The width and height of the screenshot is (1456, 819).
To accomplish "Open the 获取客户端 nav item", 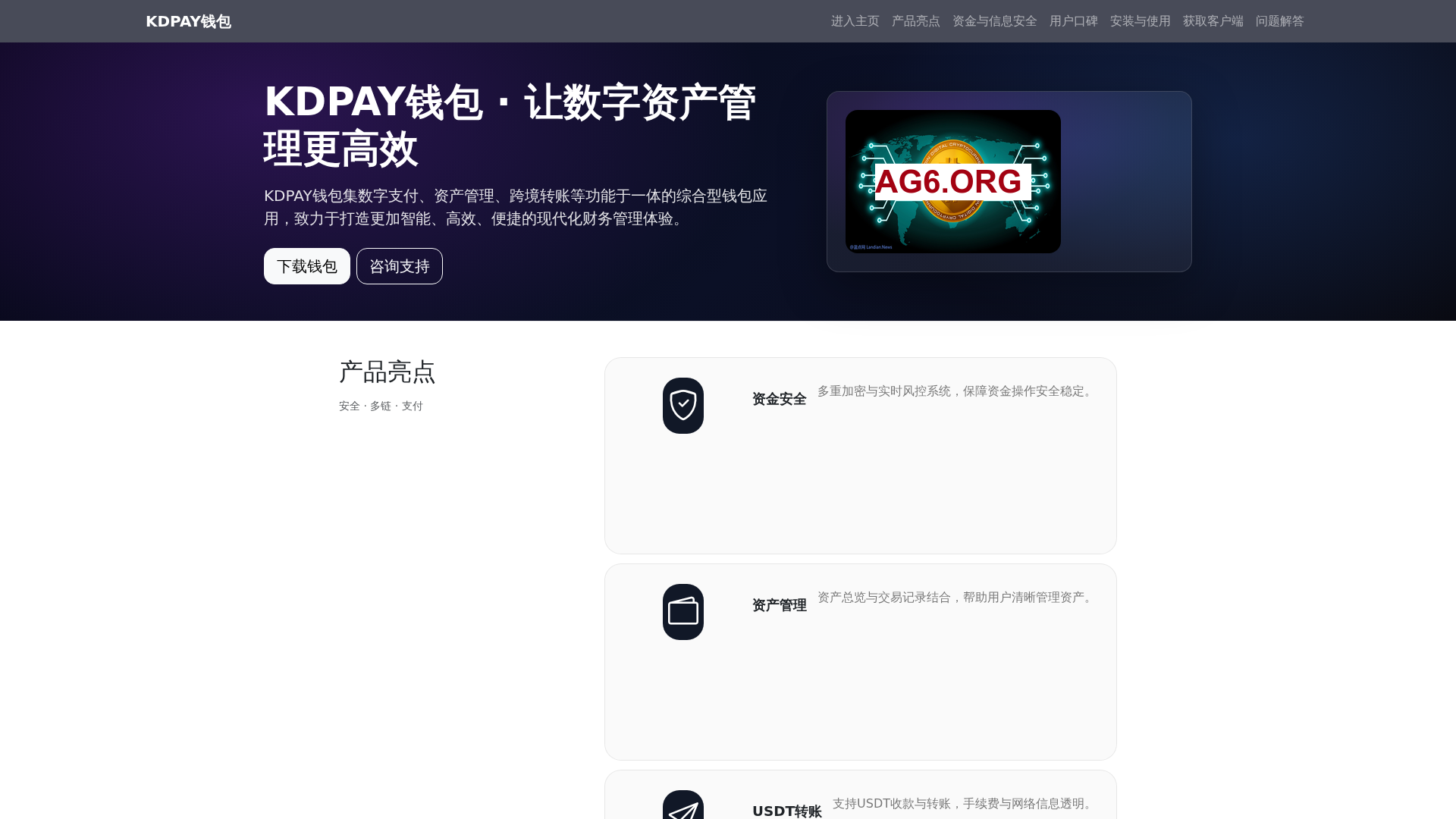I will pos(1213,21).
